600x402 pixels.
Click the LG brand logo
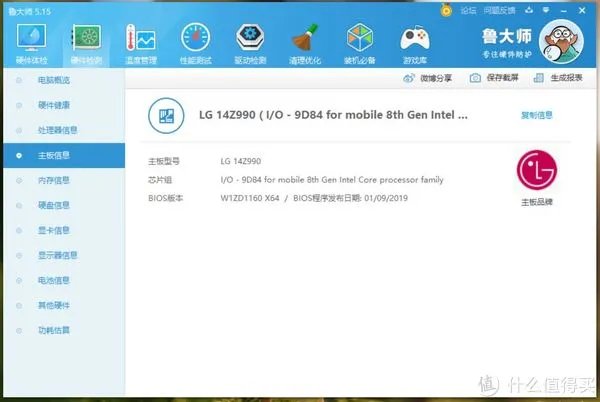point(536,170)
